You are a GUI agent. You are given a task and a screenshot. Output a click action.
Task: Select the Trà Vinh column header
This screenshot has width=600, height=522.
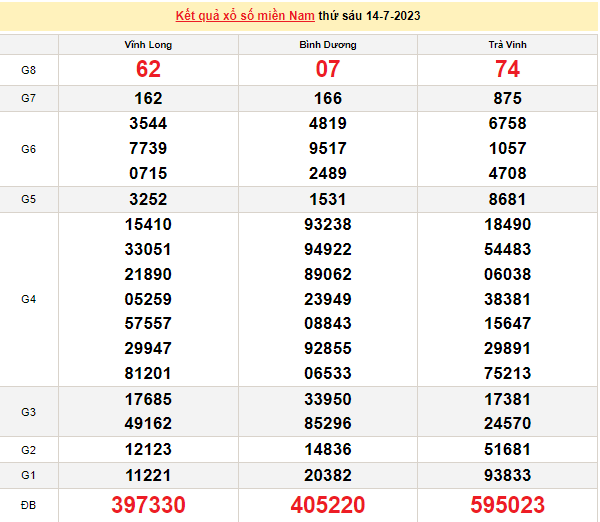pos(508,45)
